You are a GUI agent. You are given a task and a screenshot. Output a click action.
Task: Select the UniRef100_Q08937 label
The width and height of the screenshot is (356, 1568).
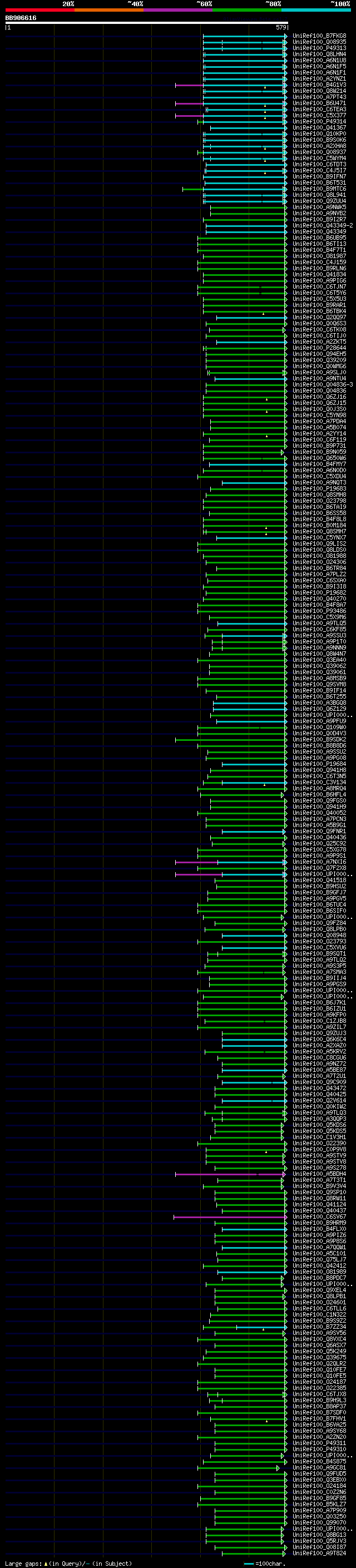319,152
